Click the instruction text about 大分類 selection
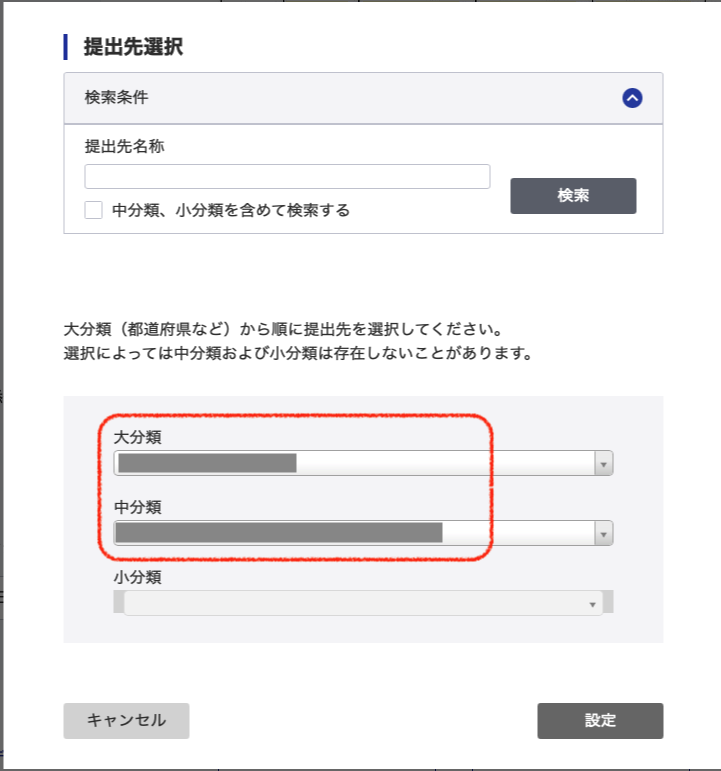Viewport: 721px width, 771px height. (x=298, y=341)
